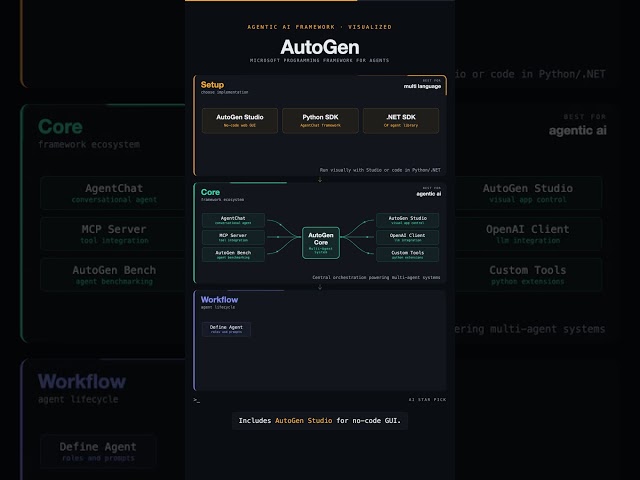
Task: Click 'Run visually with Studio or code' note in the Setup panel
Action: coord(380,170)
